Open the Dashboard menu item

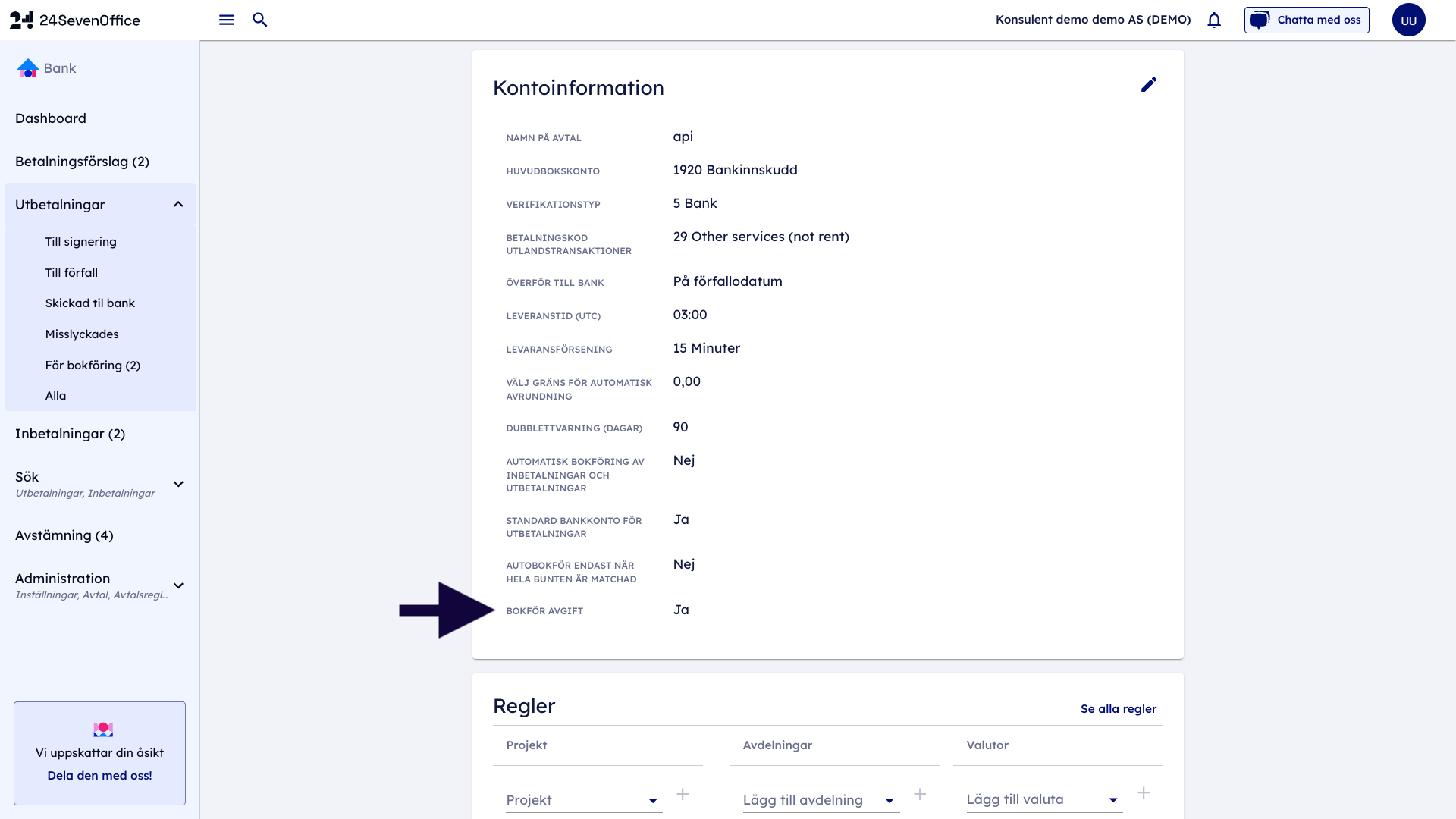[x=51, y=118]
